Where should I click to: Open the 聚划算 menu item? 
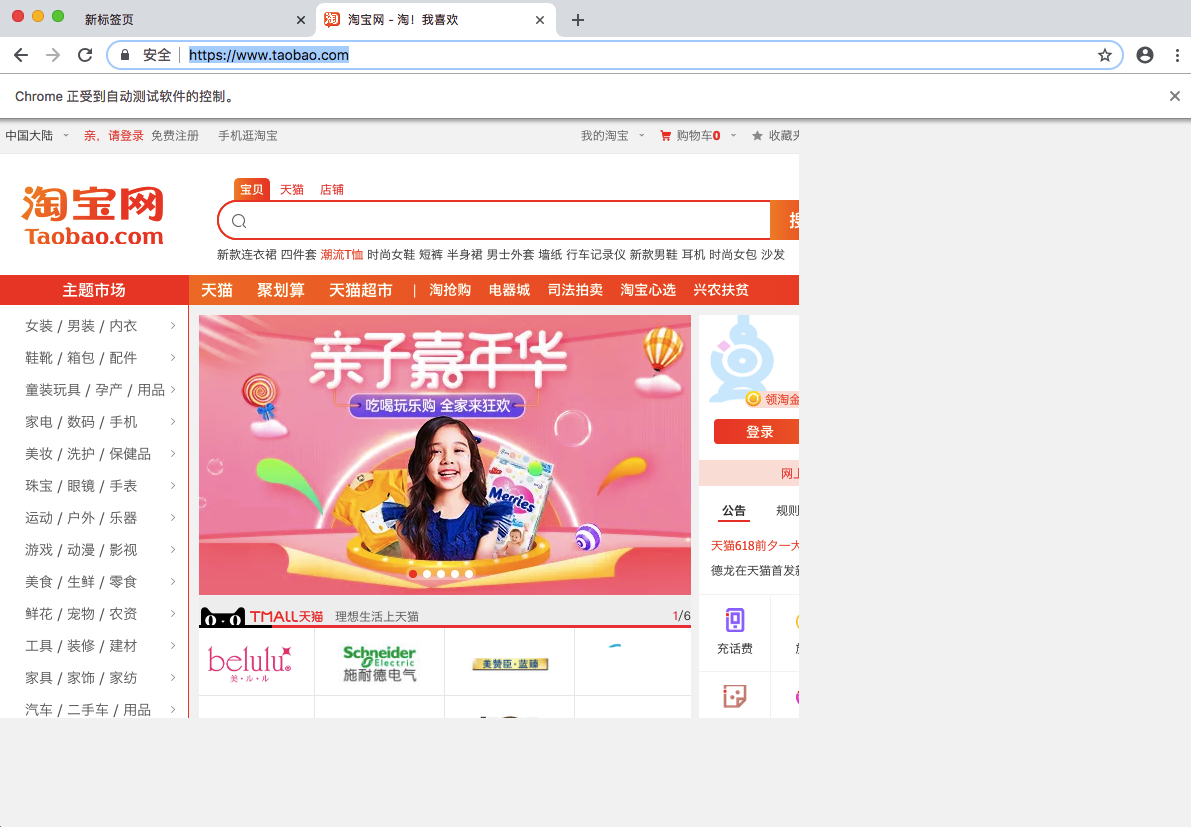tap(281, 290)
